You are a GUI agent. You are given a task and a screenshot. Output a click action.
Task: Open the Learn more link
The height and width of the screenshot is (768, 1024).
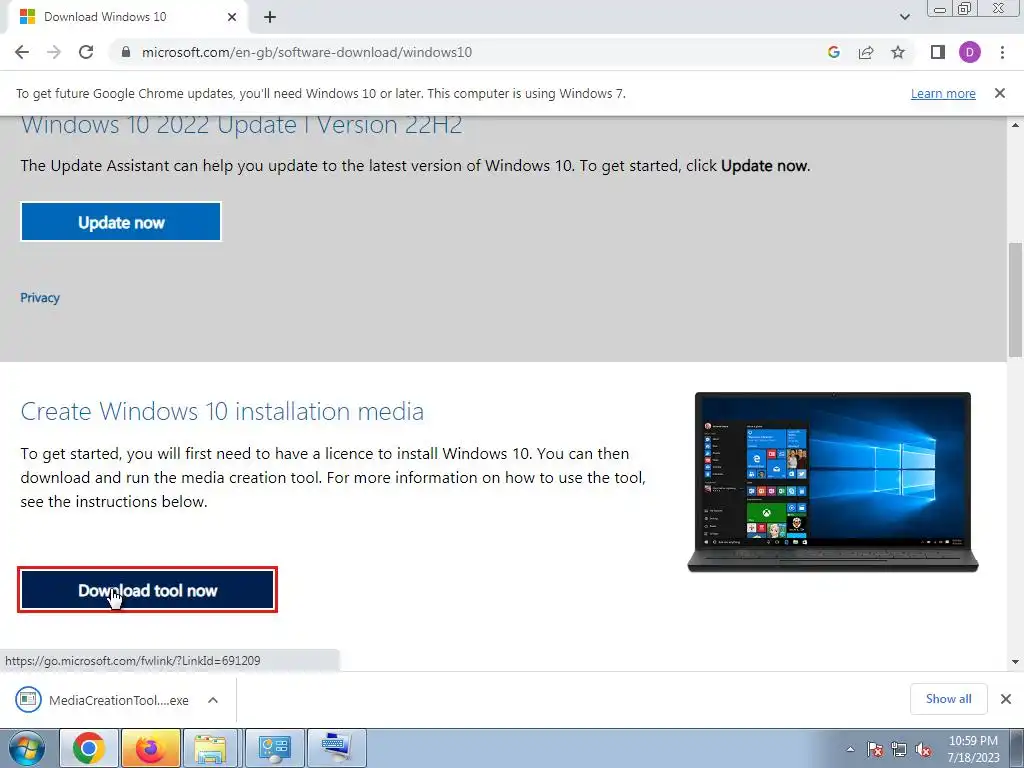pyautogui.click(x=943, y=93)
